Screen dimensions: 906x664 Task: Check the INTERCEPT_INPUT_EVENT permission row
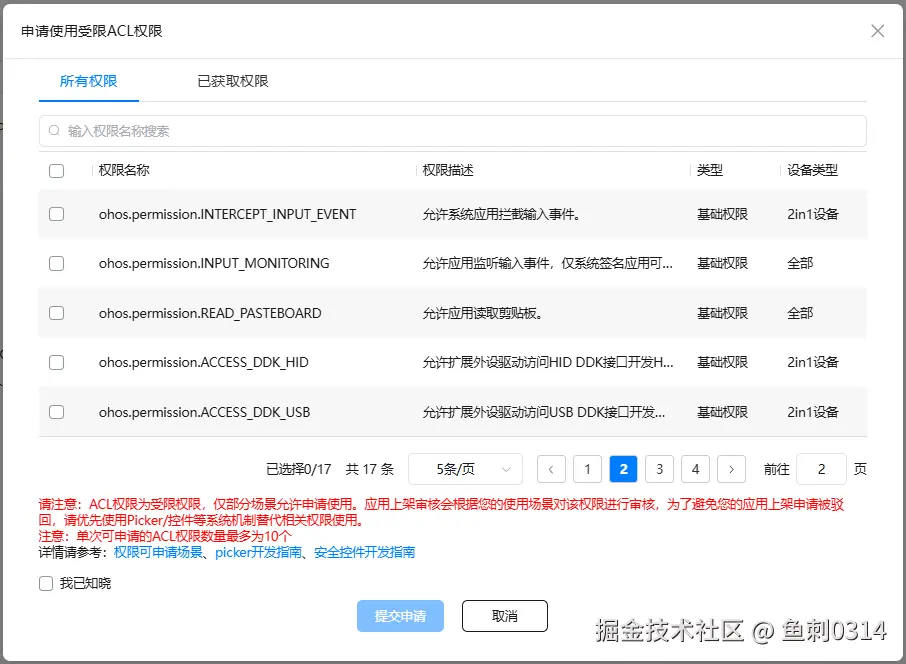[x=57, y=214]
